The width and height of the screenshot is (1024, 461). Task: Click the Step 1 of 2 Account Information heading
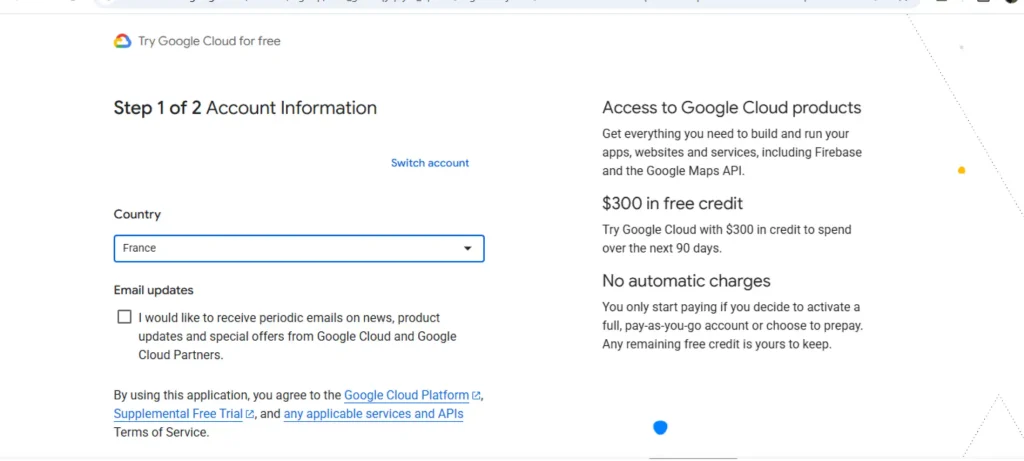245,108
